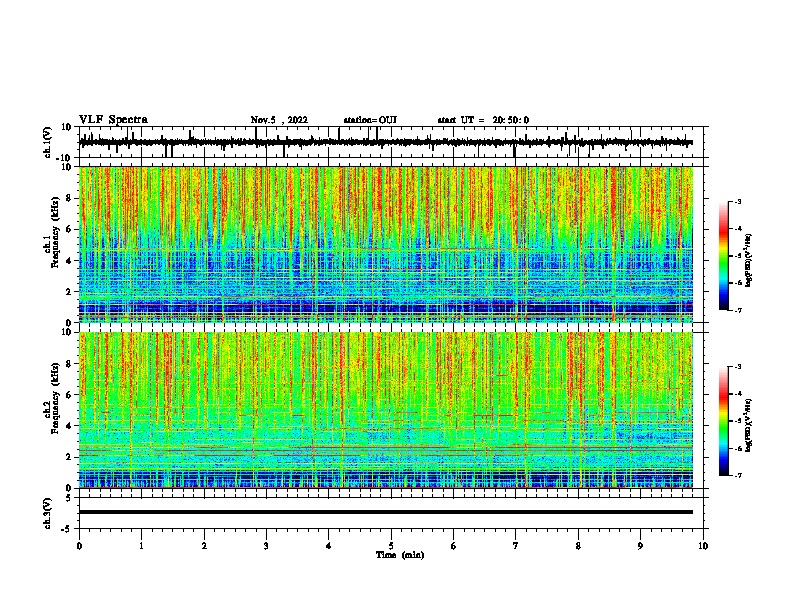Click the '-7' tick on ch.2 colorbar
Screen dimensions: 792x612
(x=738, y=475)
